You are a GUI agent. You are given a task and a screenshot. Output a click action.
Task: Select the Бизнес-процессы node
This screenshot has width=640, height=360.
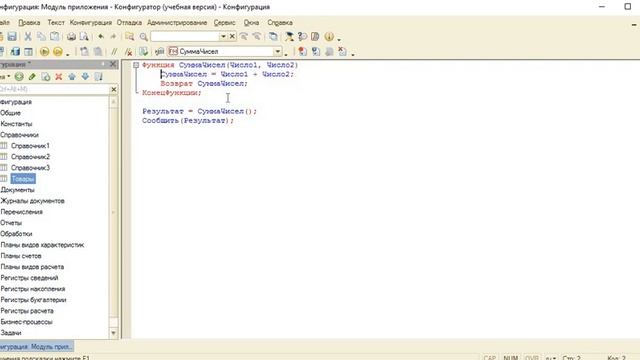pyautogui.click(x=26, y=322)
